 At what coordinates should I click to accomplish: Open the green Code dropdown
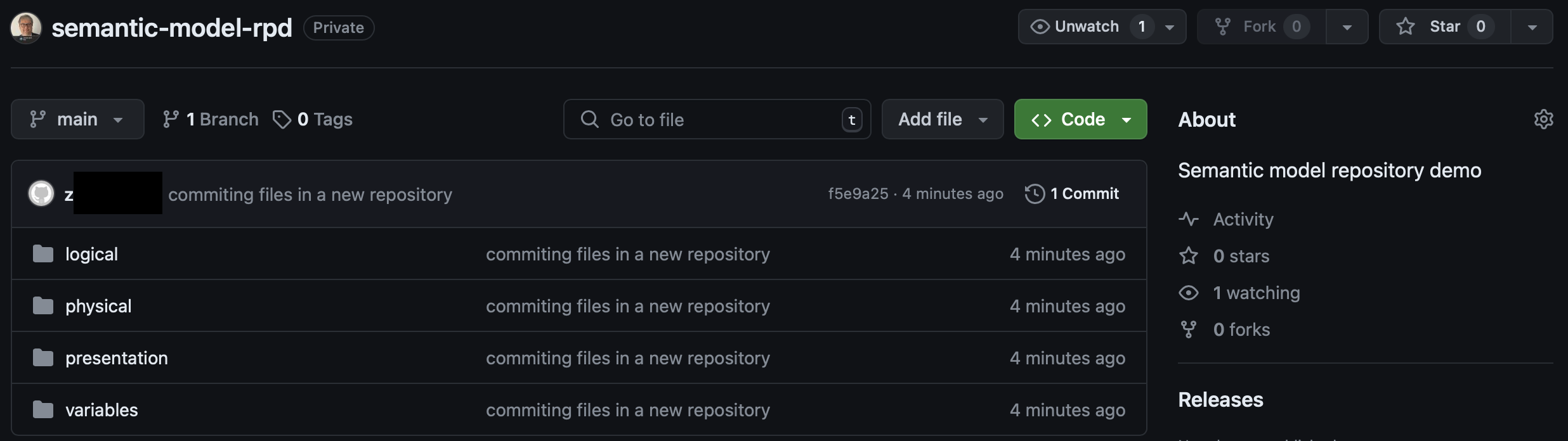pos(1081,119)
